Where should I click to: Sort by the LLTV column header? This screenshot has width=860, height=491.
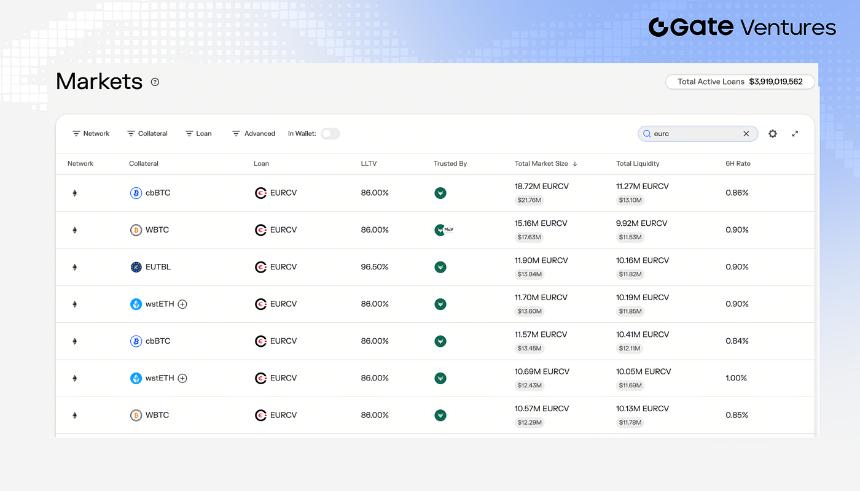click(369, 163)
